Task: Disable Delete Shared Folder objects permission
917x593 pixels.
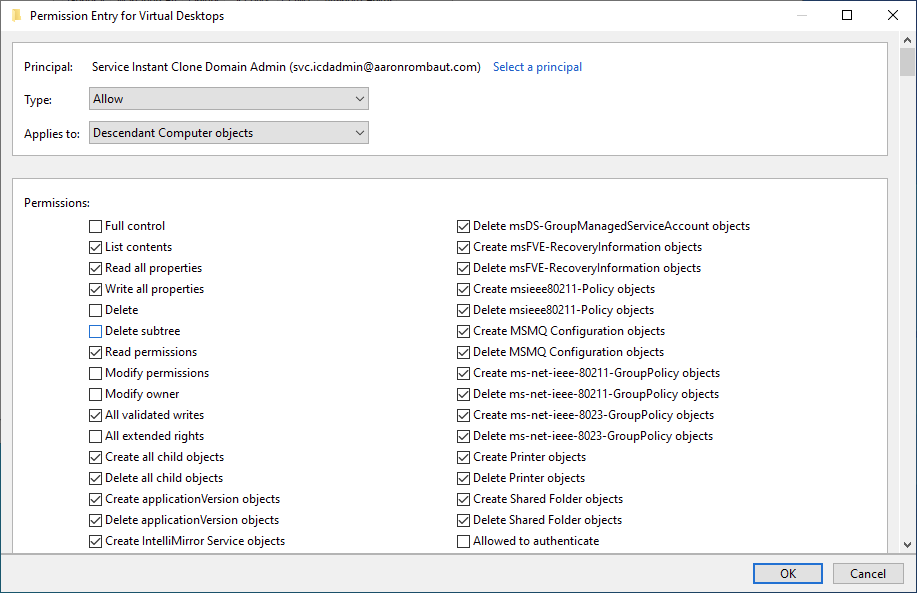Action: click(x=464, y=520)
